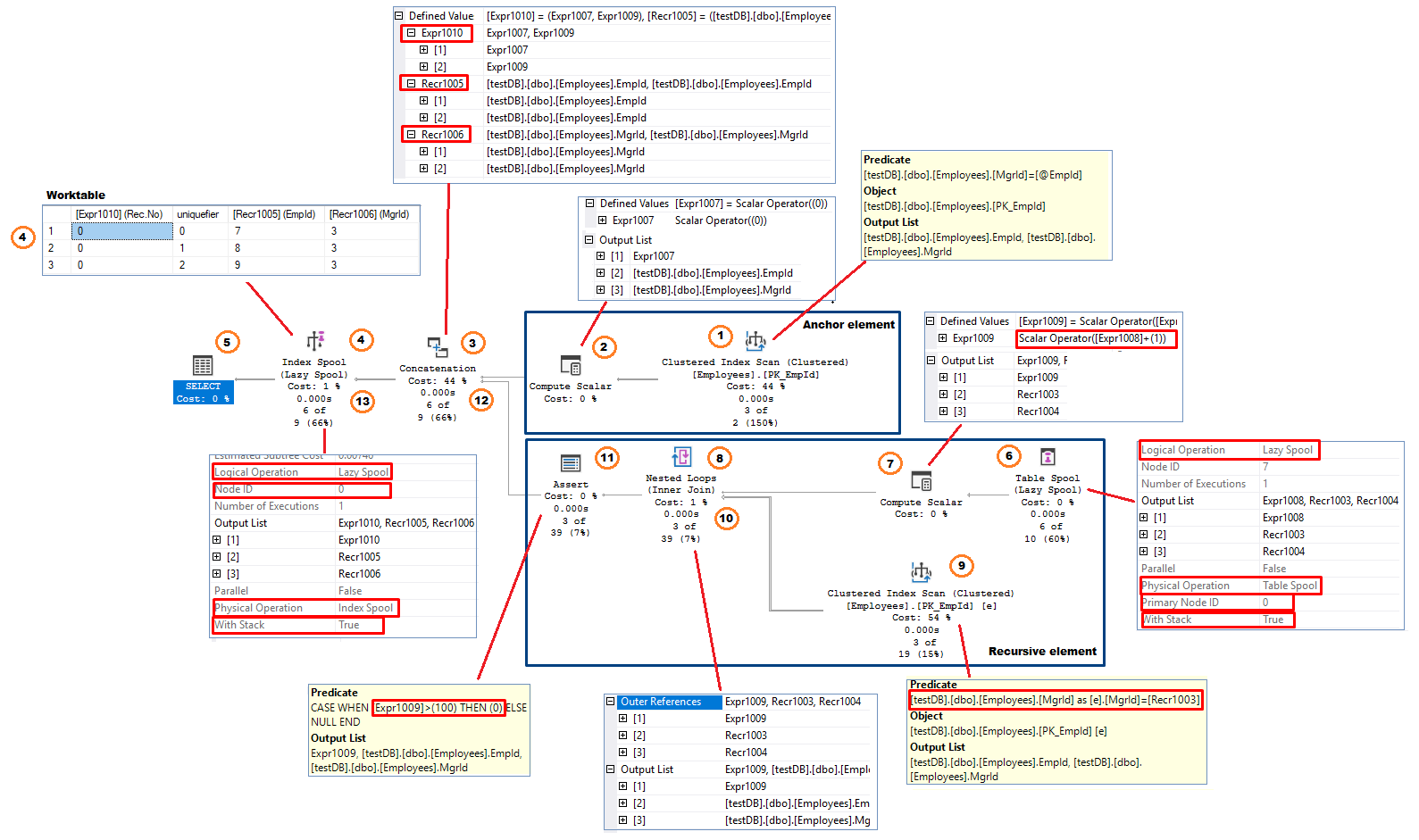The width and height of the screenshot is (1419, 840).
Task: Select Number of Executions row in Index Spool properties
Action: tap(344, 506)
